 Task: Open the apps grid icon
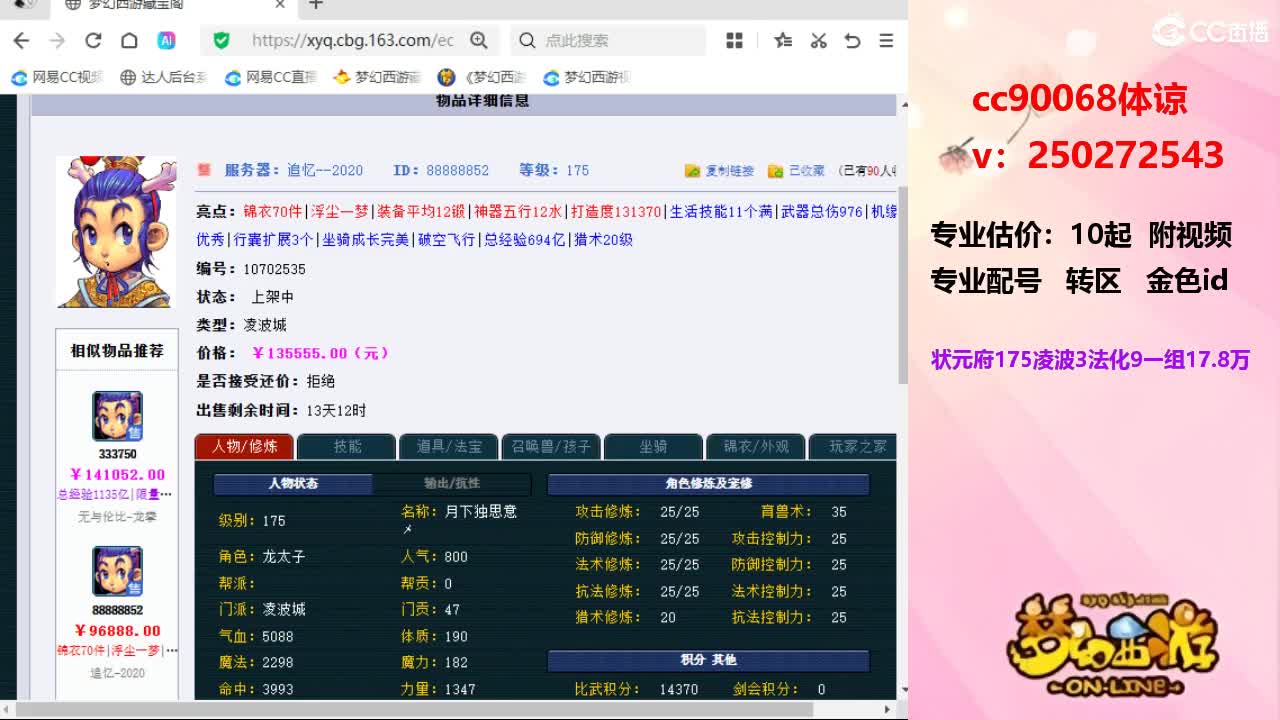point(734,40)
